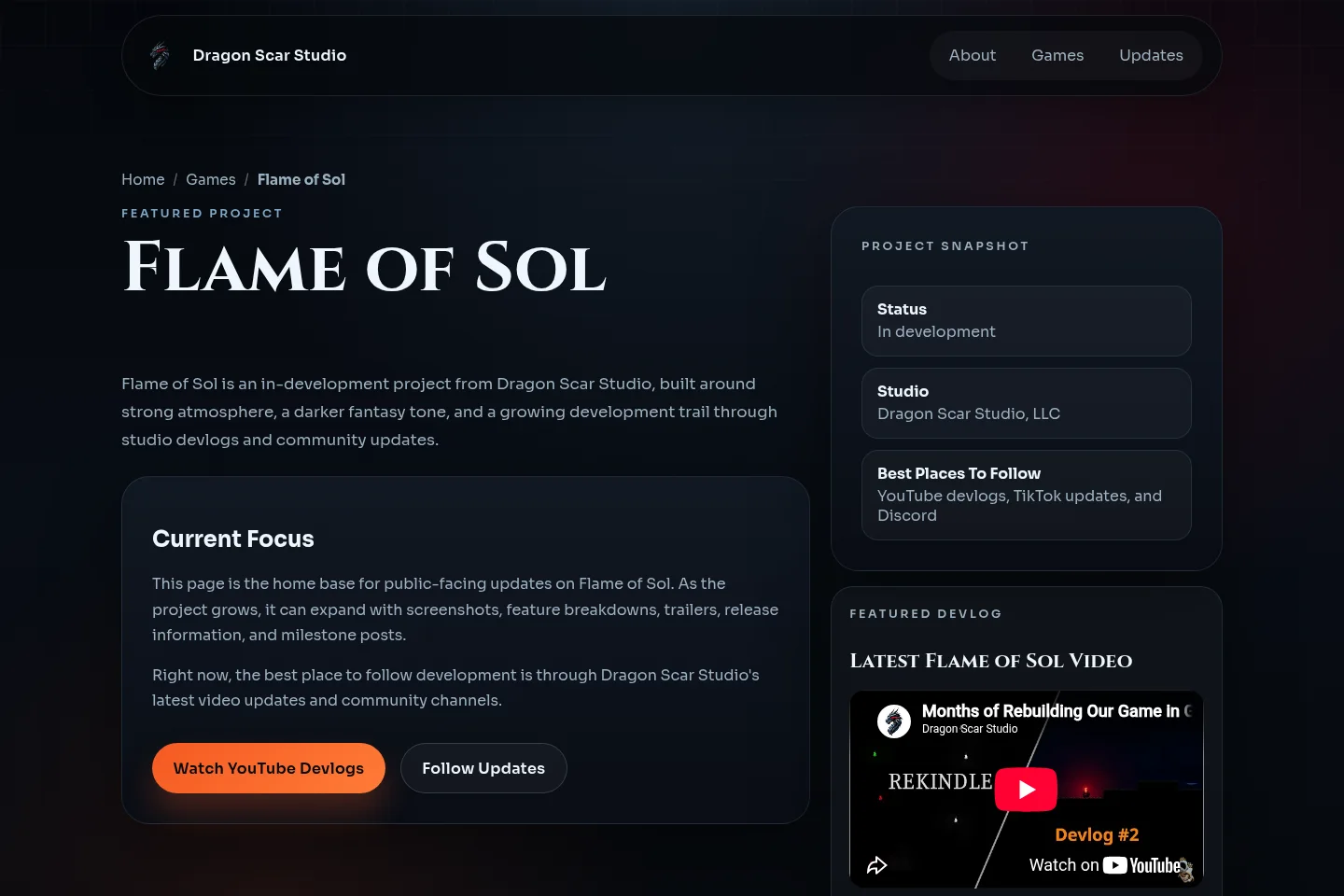Click the Featured Project label
1344x896 pixels.
[202, 213]
